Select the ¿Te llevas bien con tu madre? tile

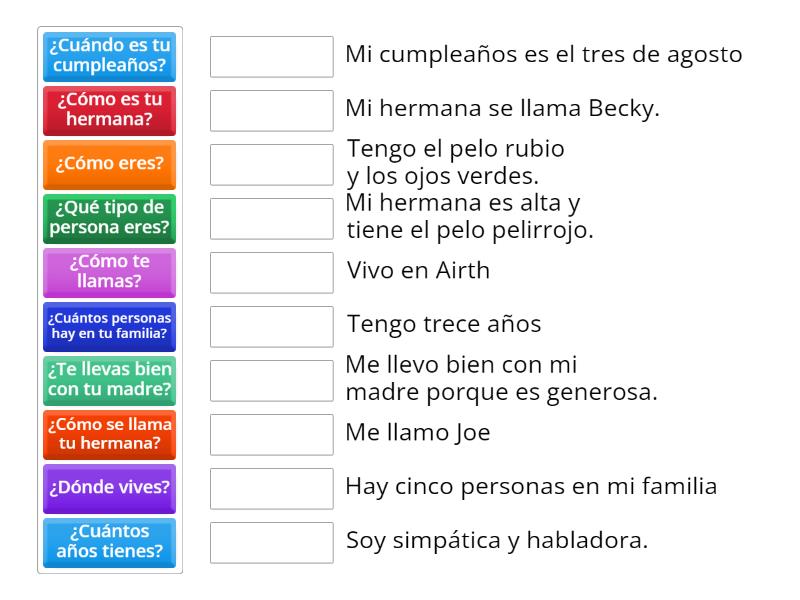tap(109, 381)
